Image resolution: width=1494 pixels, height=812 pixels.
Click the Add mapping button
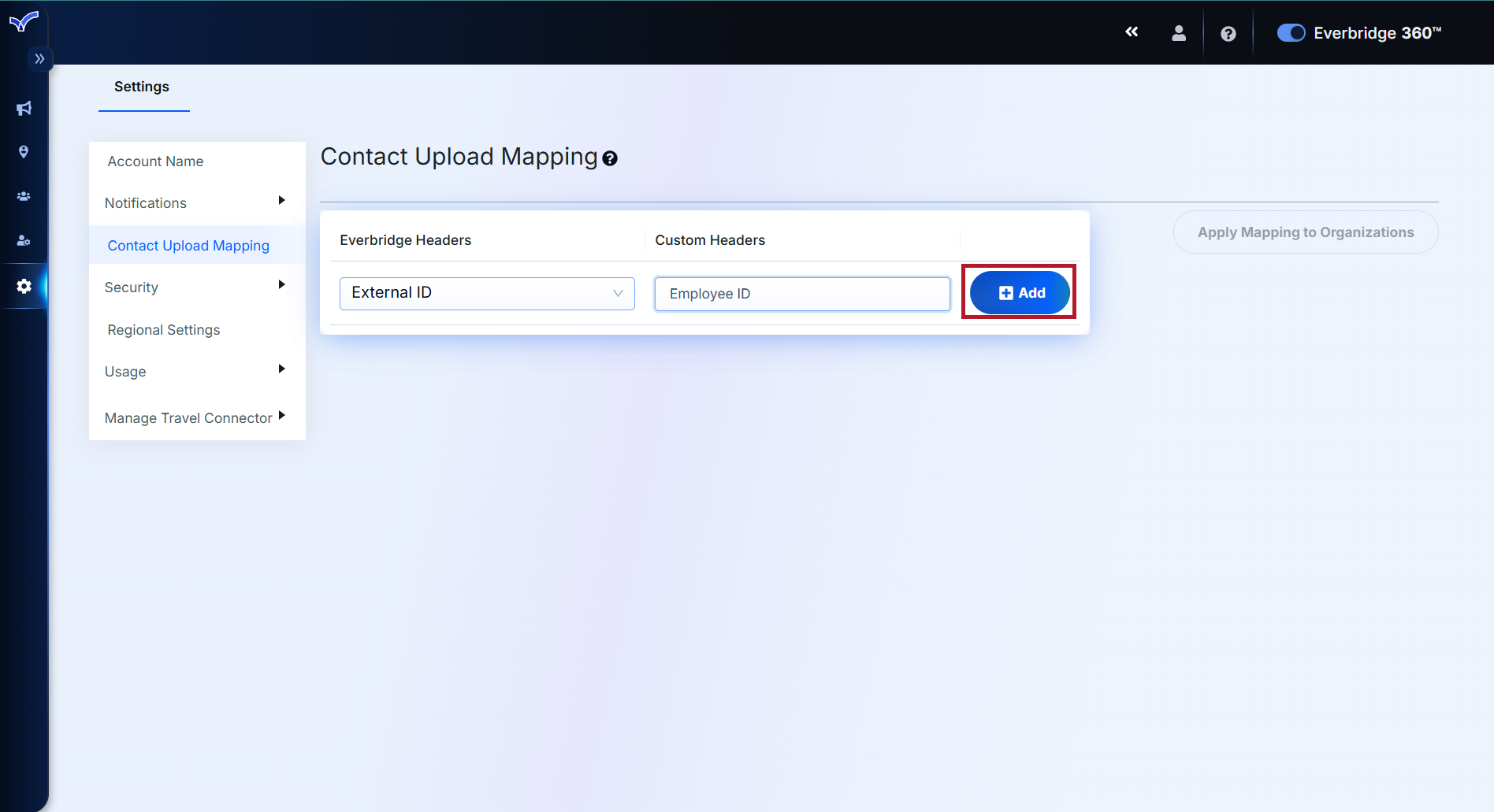(x=1020, y=293)
